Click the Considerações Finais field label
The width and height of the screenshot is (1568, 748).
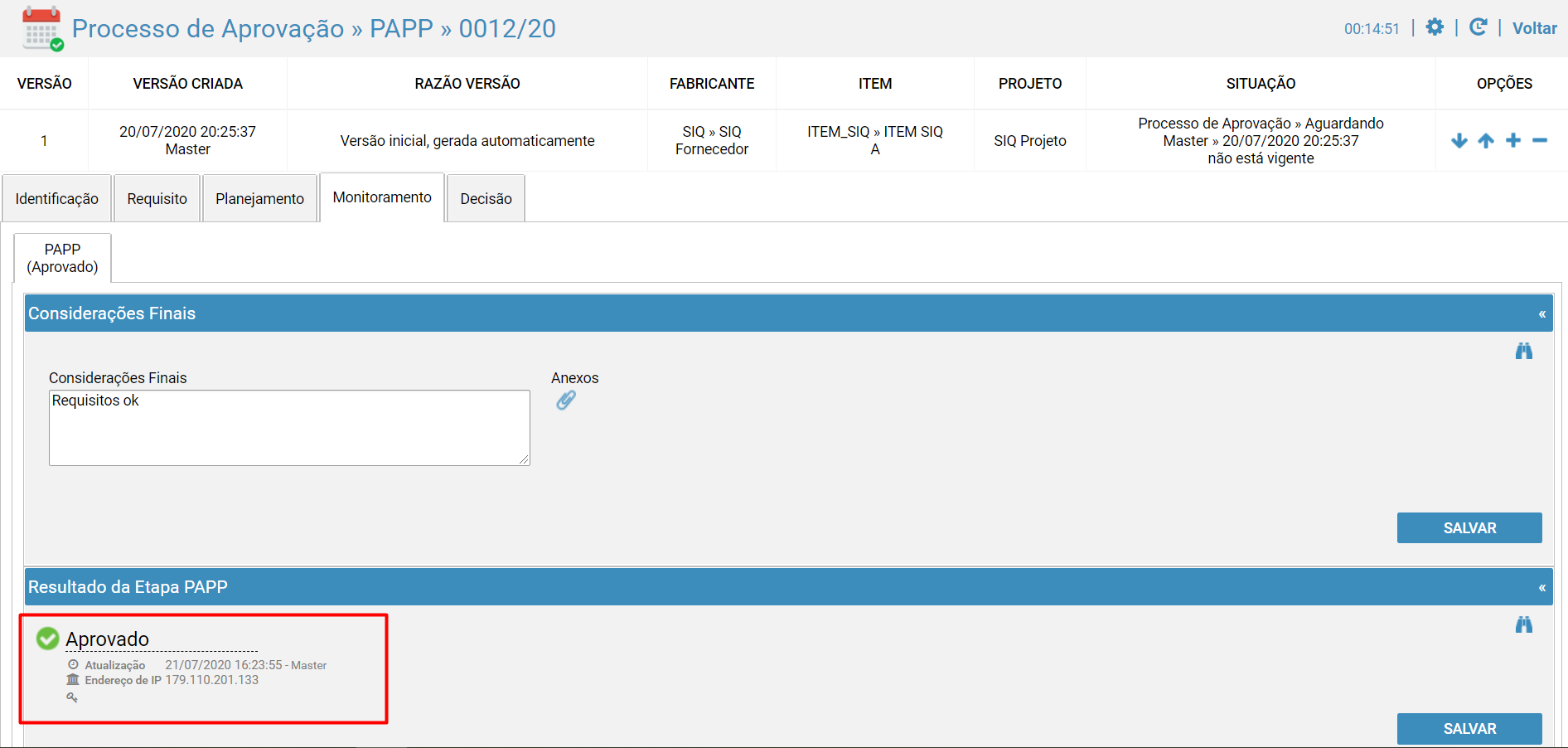click(x=118, y=378)
